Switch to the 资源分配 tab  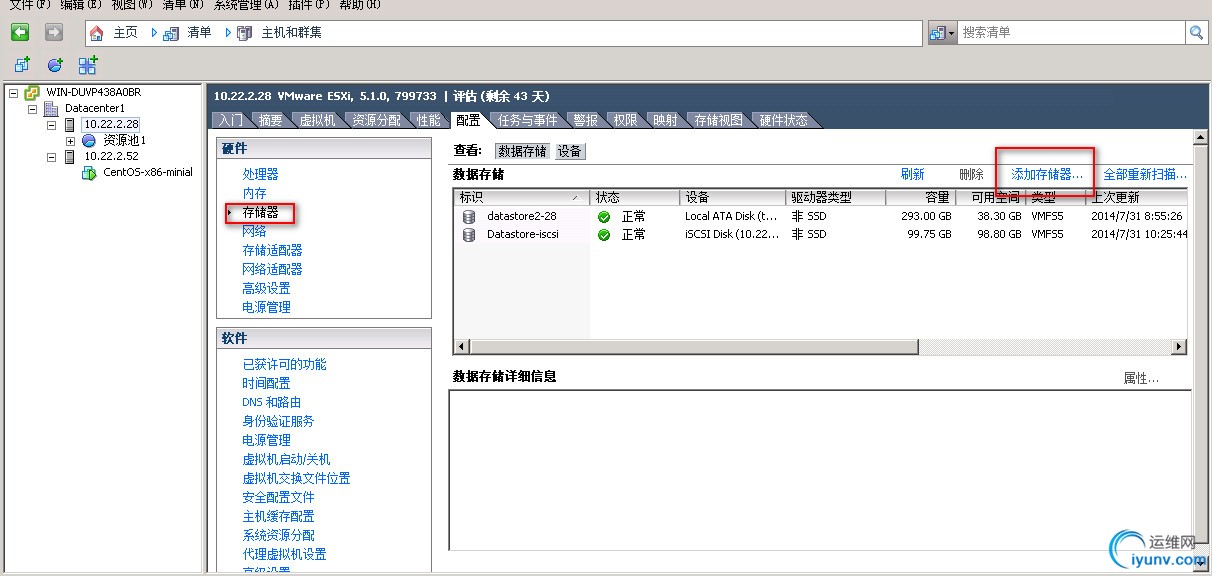(x=376, y=120)
